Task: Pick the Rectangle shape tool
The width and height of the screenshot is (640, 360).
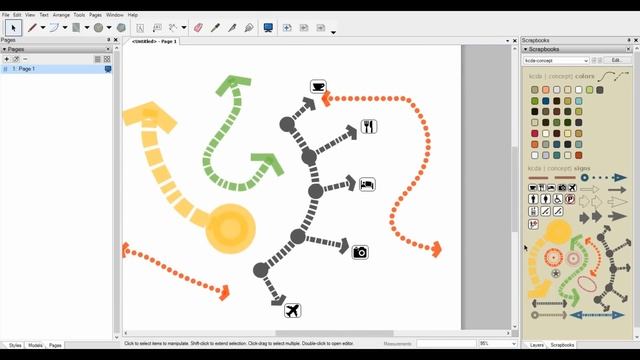Action: 76,28
